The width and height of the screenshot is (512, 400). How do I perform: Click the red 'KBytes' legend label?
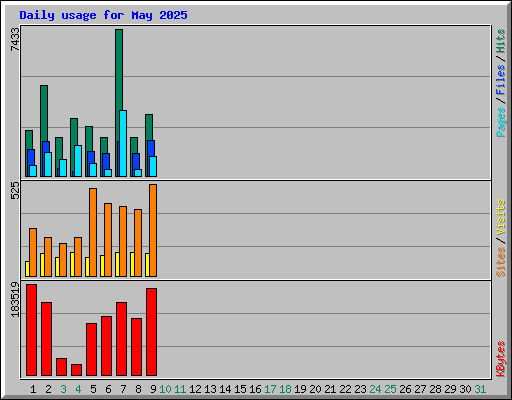coord(501,359)
